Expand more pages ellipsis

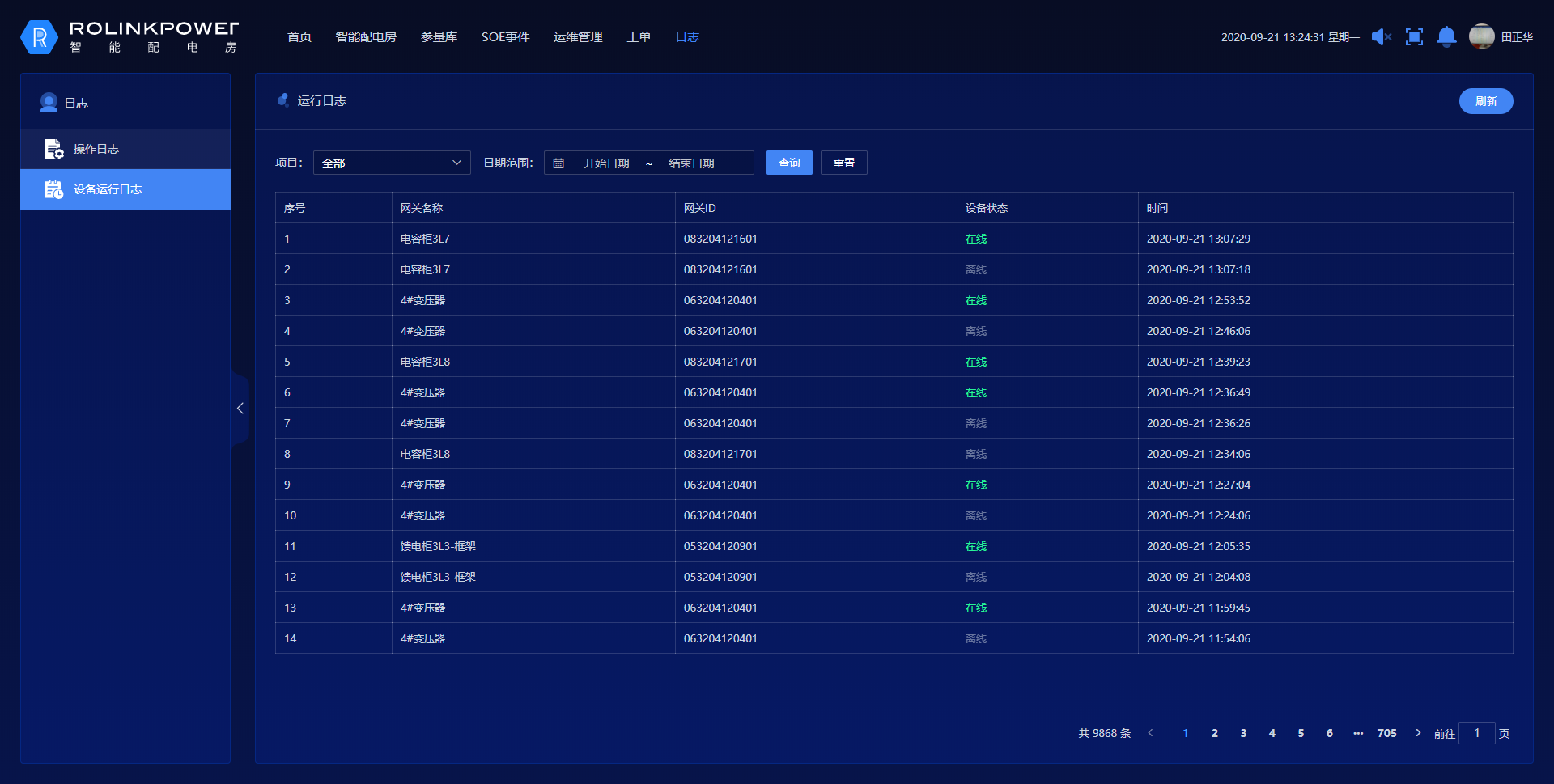1358,733
